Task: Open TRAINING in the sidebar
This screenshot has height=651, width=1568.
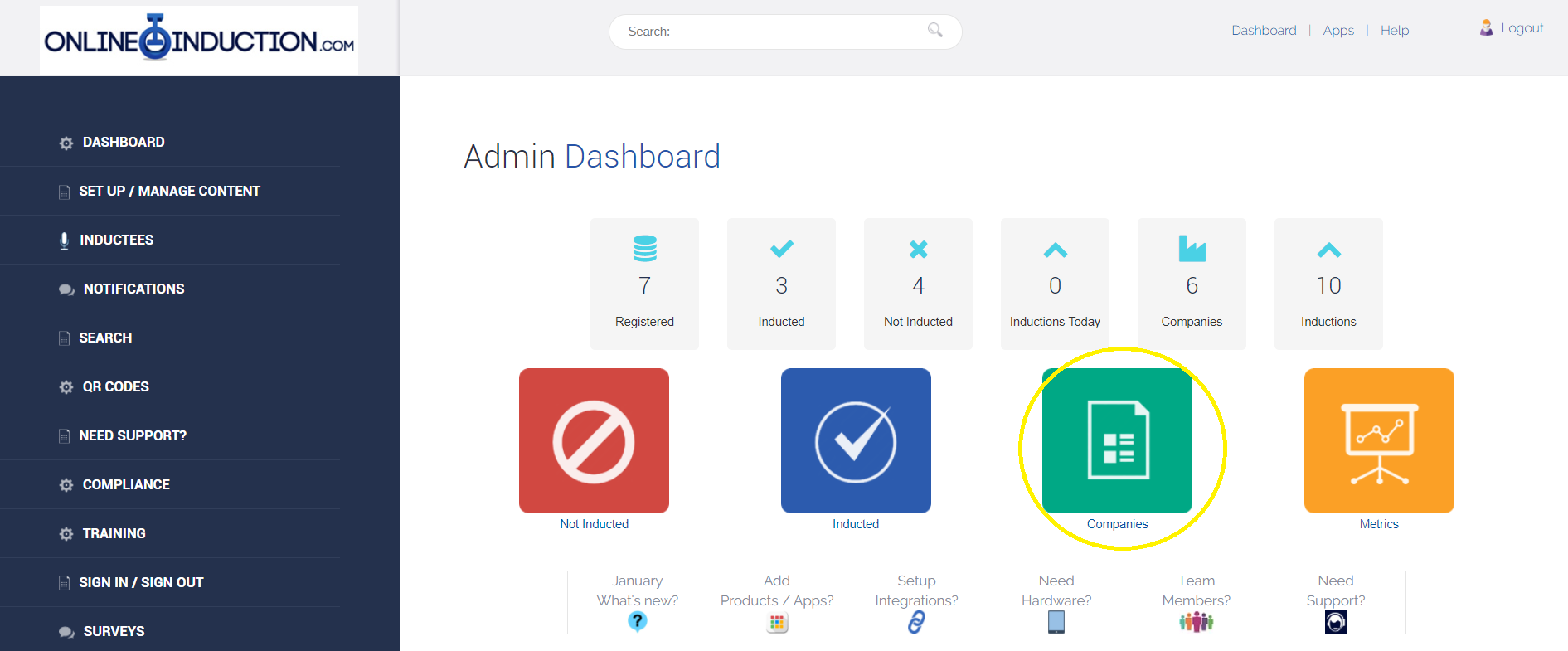Action: 114,533
